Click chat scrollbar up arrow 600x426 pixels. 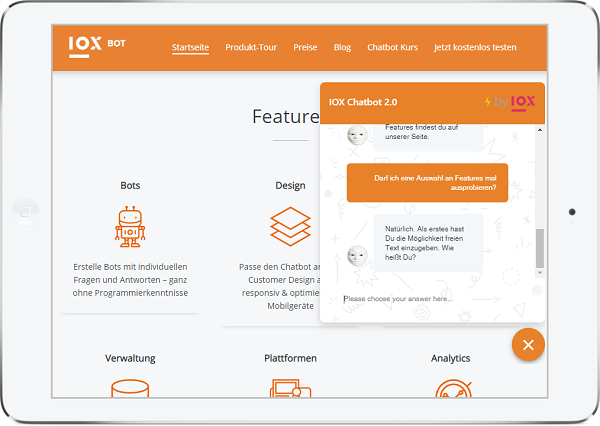[540, 130]
